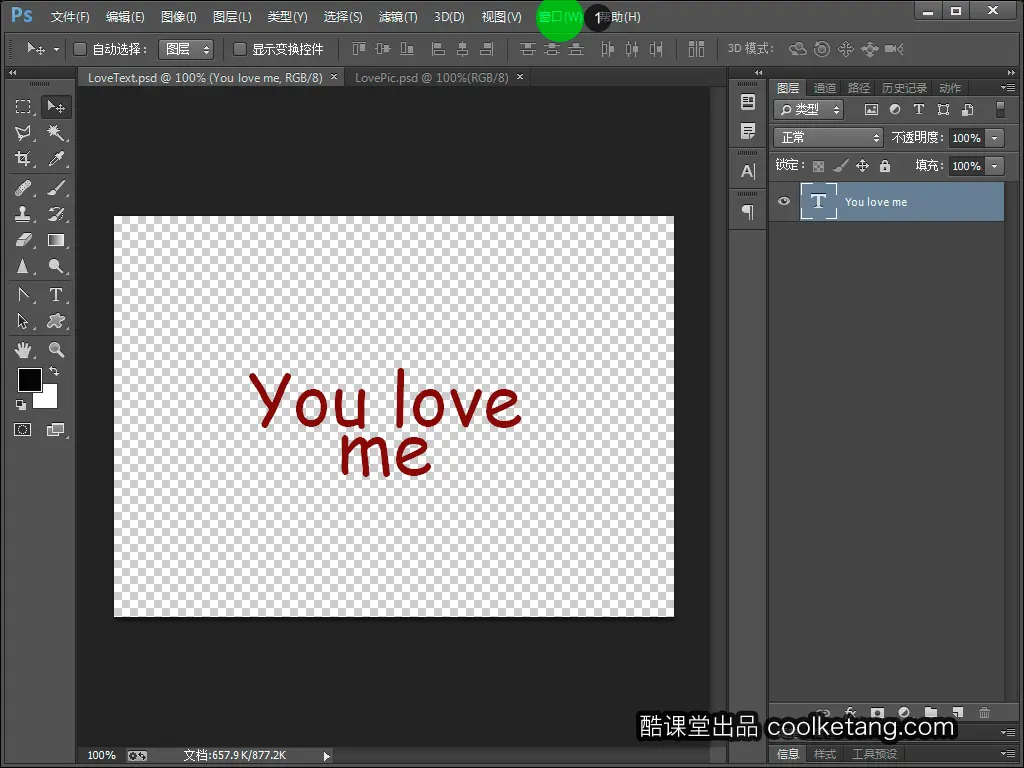Toggle smart object layer filter
This screenshot has height=768, width=1024.
point(968,110)
